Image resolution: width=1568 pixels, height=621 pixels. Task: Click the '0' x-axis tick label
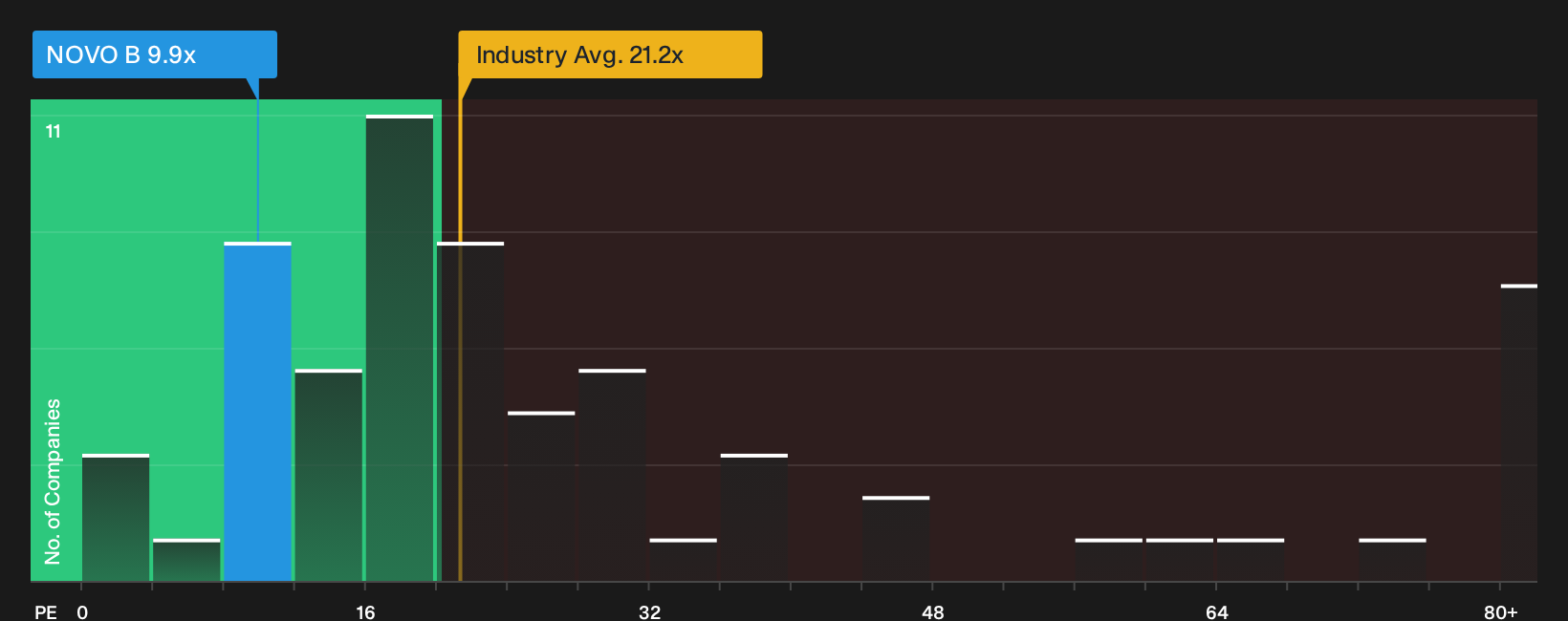pos(82,611)
